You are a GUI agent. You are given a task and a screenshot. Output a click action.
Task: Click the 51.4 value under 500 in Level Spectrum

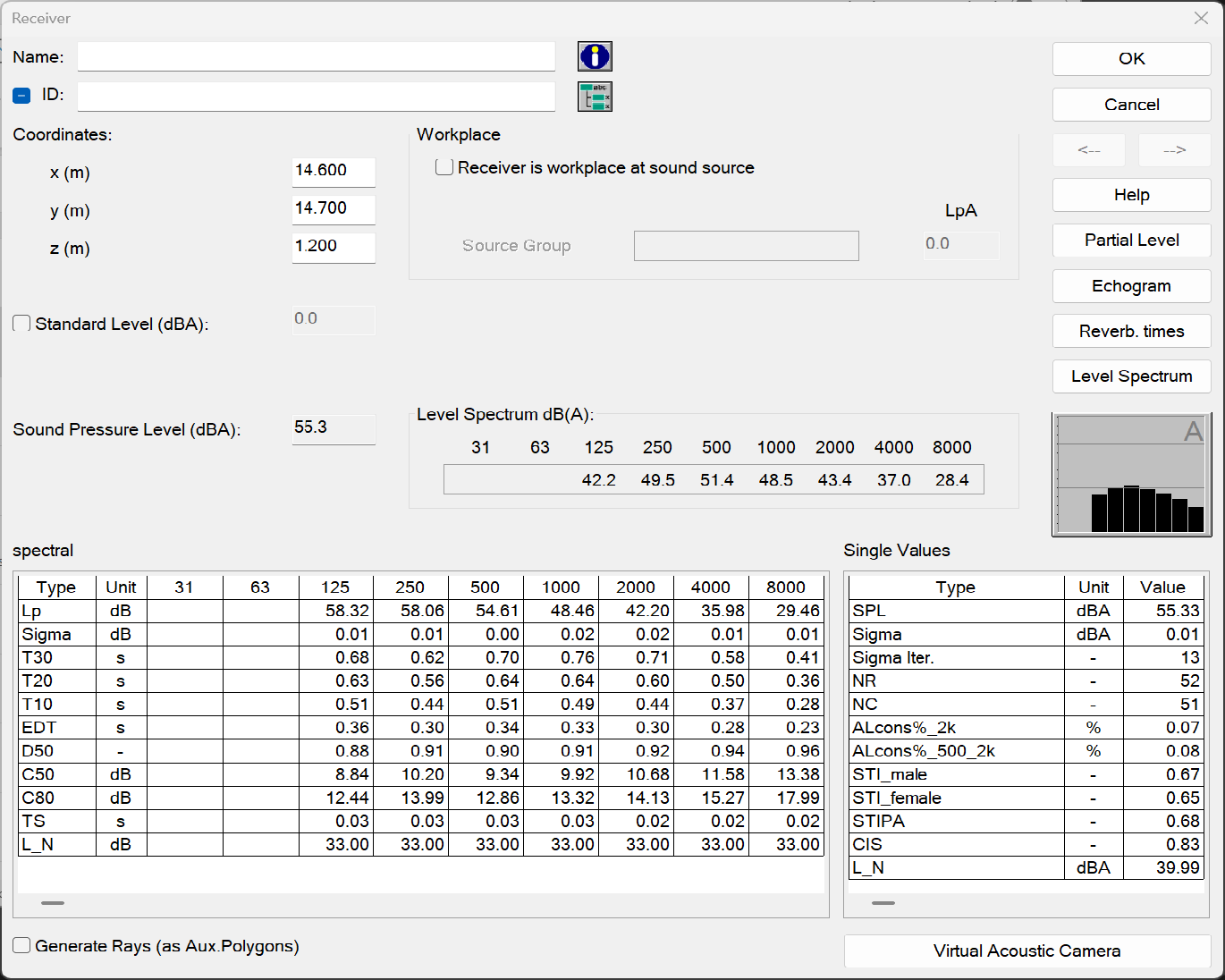(x=716, y=480)
